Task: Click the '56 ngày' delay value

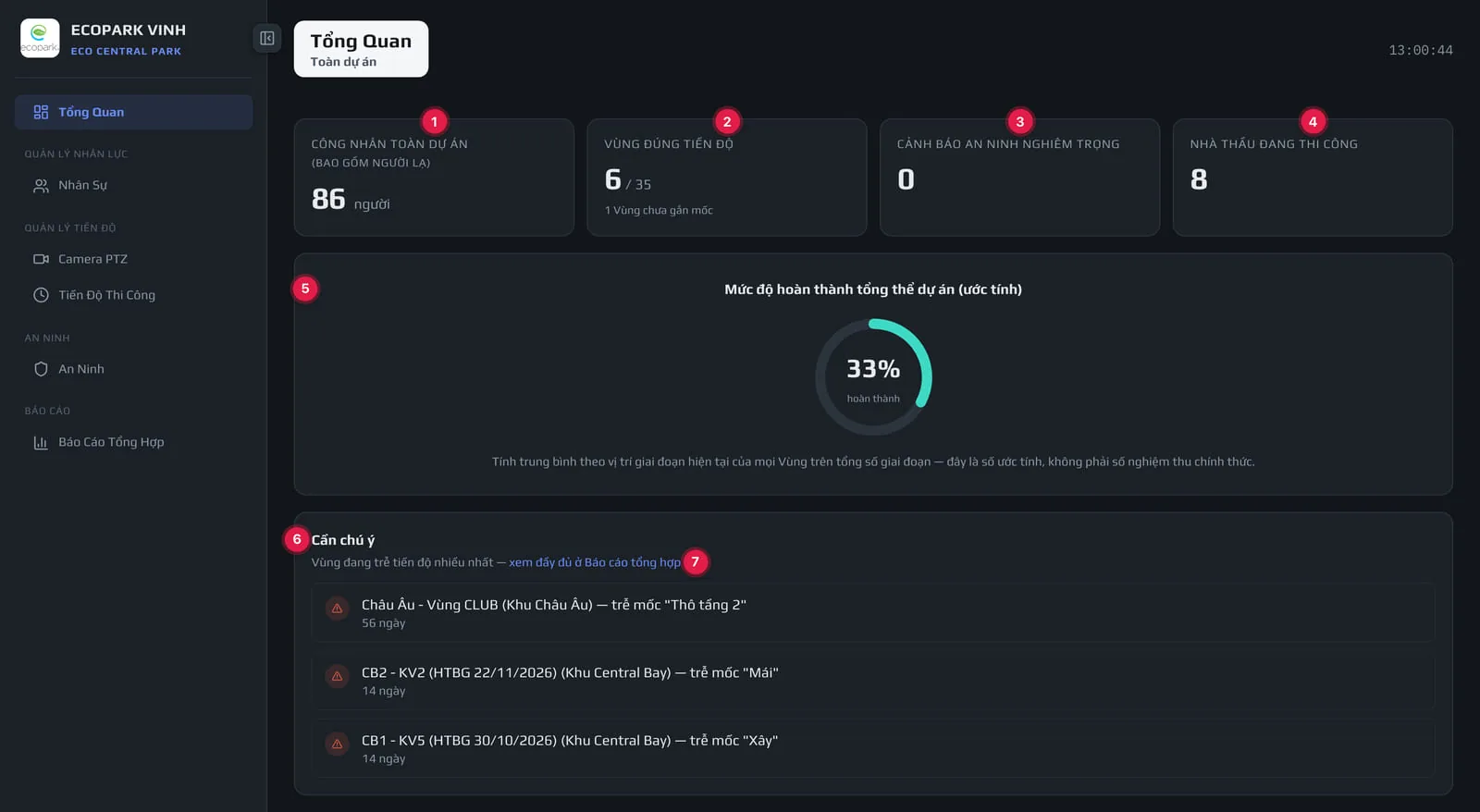Action: pyautogui.click(x=384, y=623)
